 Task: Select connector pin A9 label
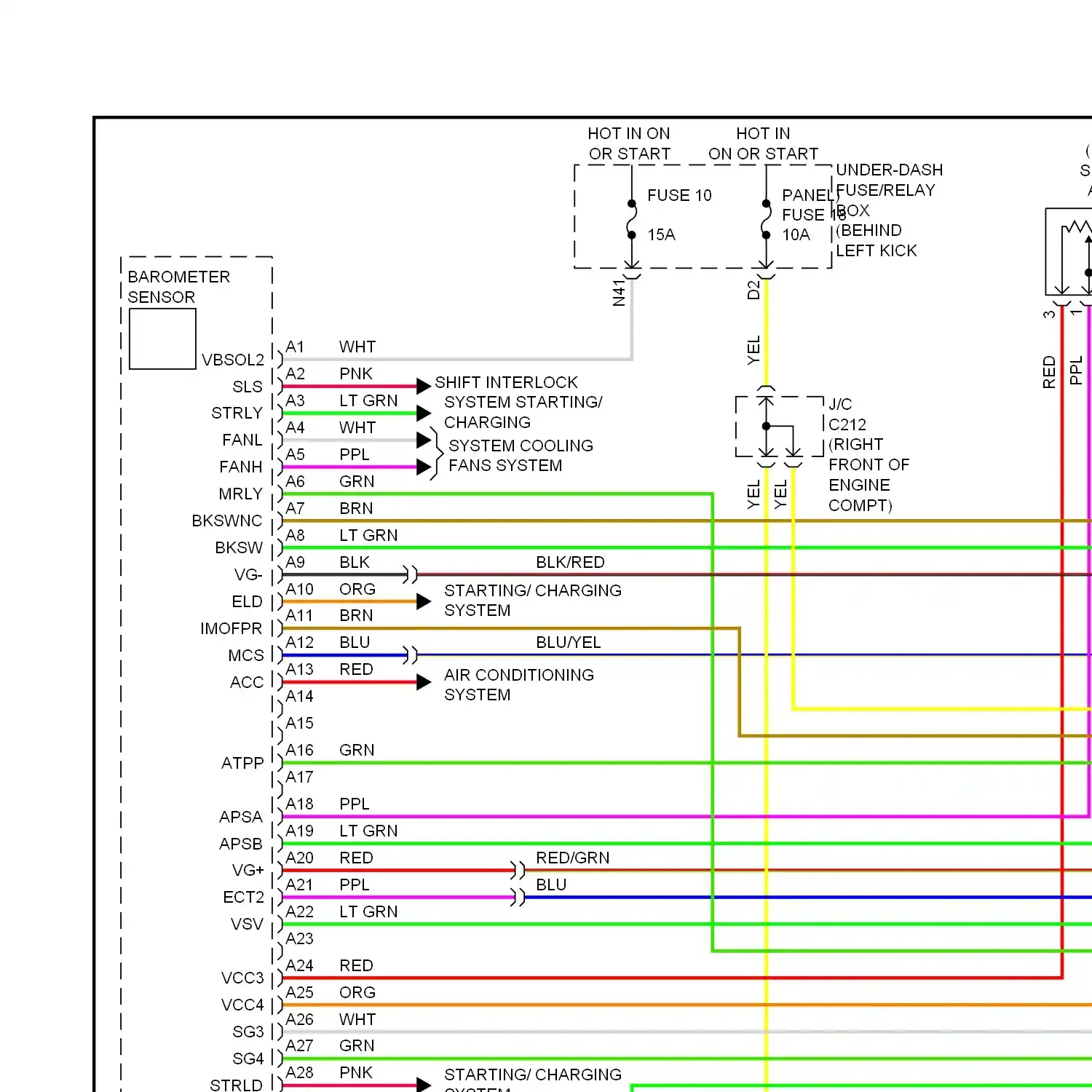pos(296,563)
